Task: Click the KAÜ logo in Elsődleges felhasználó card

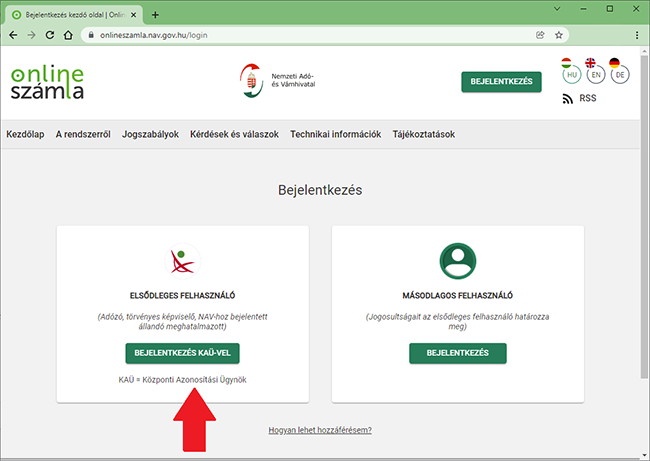Action: (182, 261)
